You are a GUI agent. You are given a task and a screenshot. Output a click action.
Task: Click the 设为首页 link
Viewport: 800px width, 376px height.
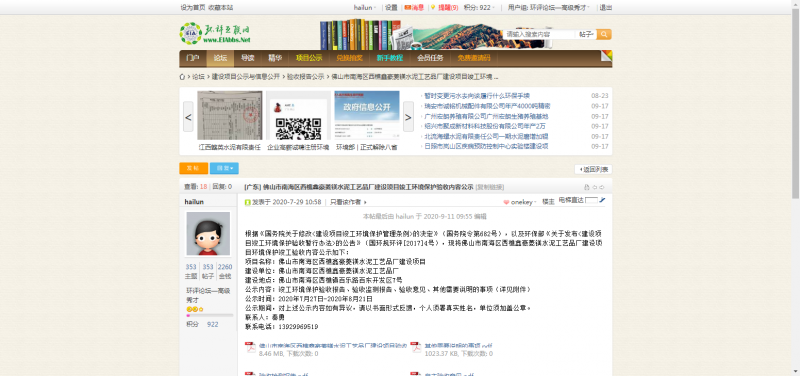point(193,8)
